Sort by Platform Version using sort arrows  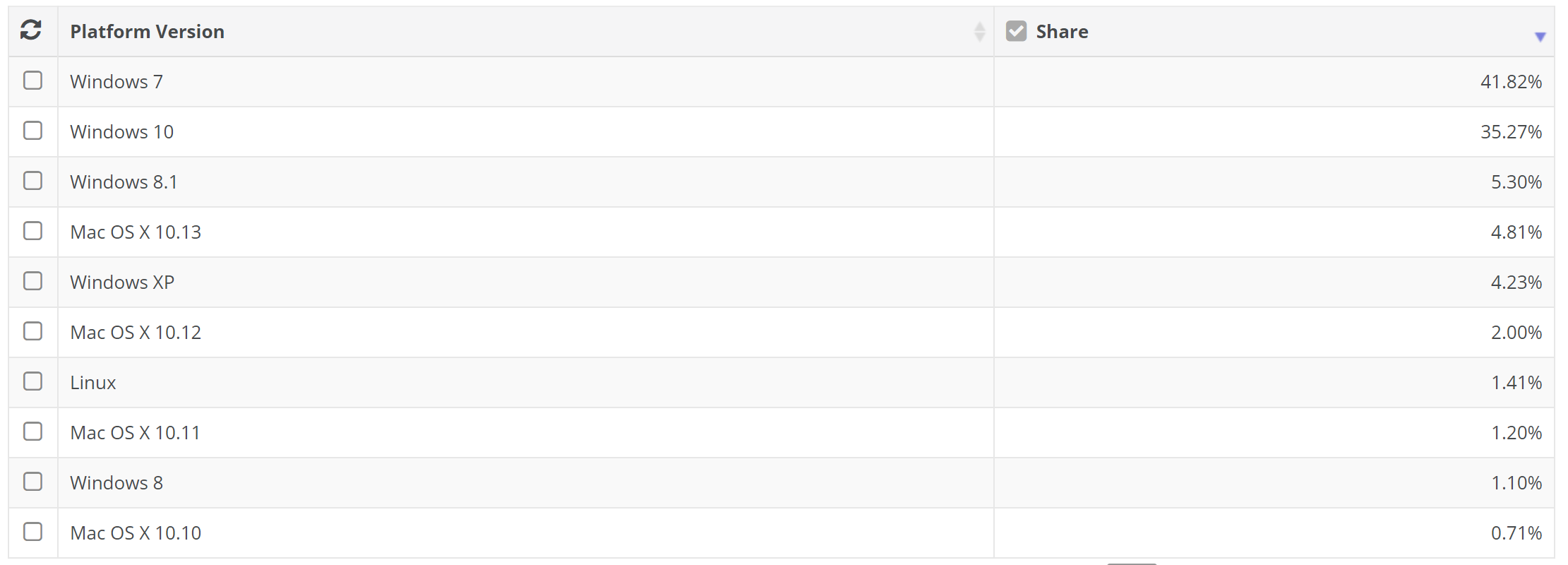[979, 31]
